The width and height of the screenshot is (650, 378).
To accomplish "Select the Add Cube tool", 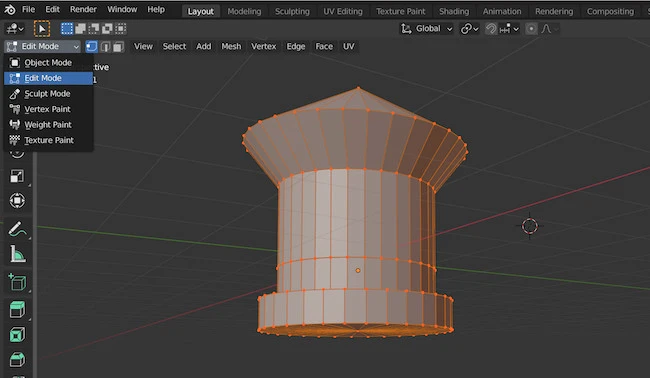I will [x=17, y=283].
